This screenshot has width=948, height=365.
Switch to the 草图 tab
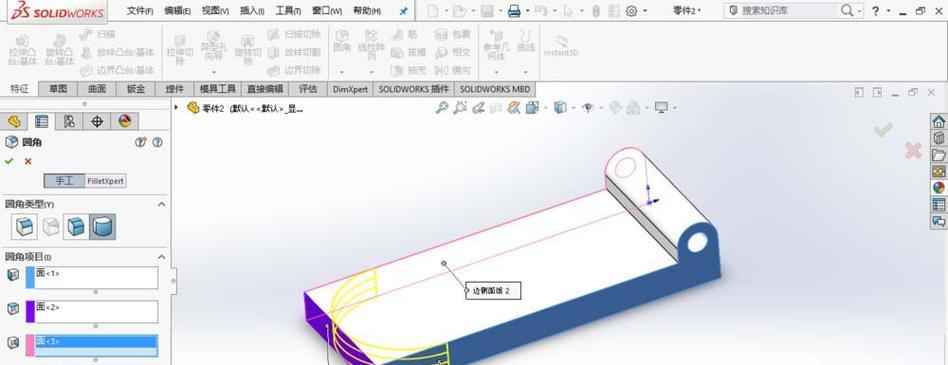(x=58, y=89)
